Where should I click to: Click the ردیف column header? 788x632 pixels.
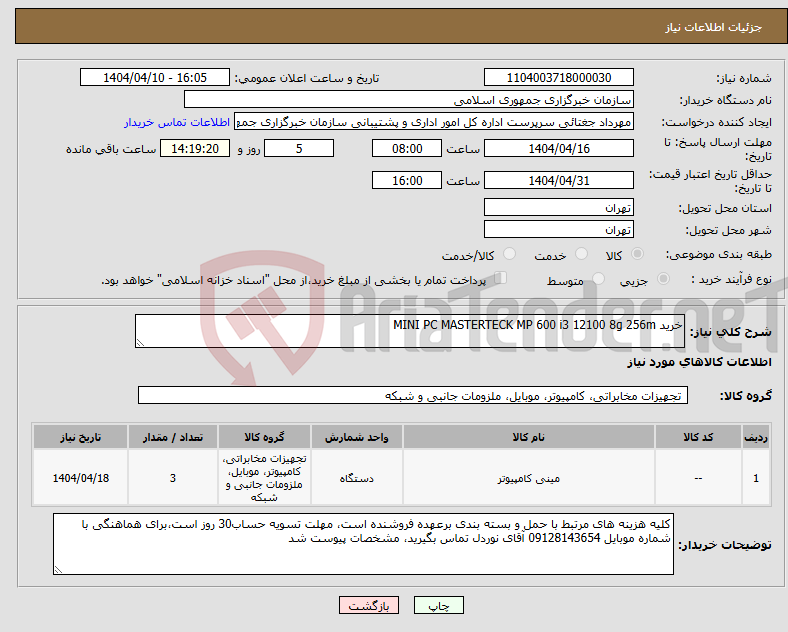pos(756,437)
